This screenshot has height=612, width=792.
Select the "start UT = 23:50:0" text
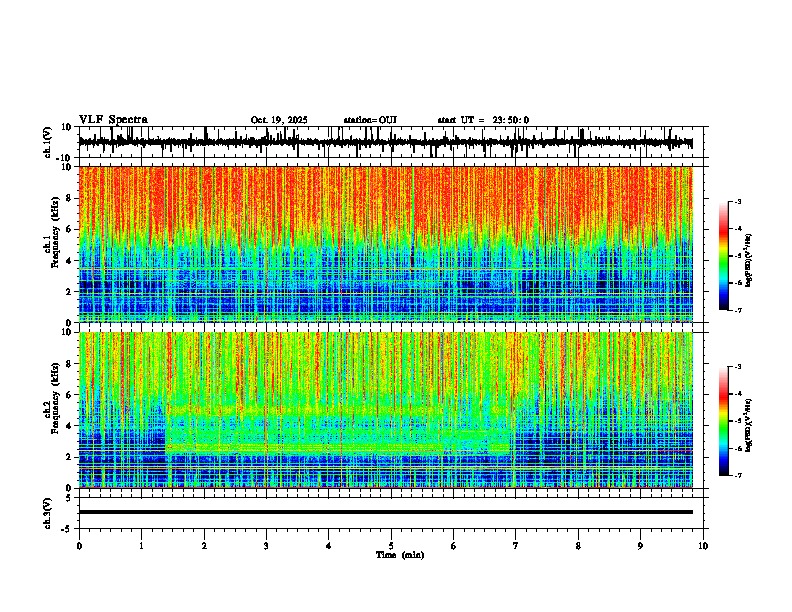click(483, 120)
